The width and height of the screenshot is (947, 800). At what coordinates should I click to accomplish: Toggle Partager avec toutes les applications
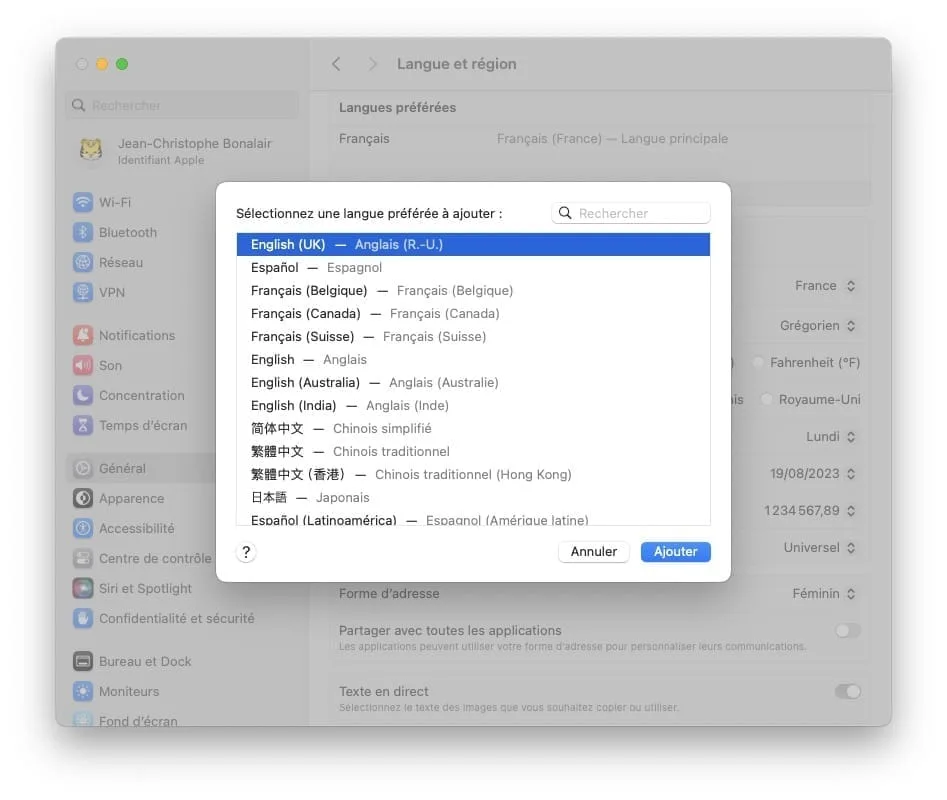[x=847, y=630]
